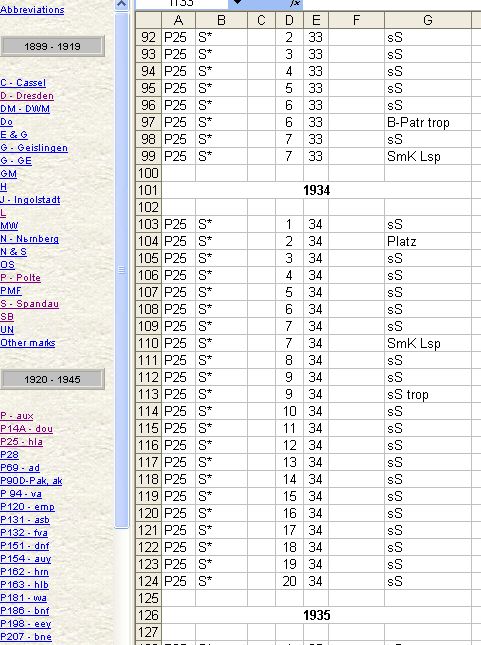
Task: Select row 101 header
Action: (149, 190)
